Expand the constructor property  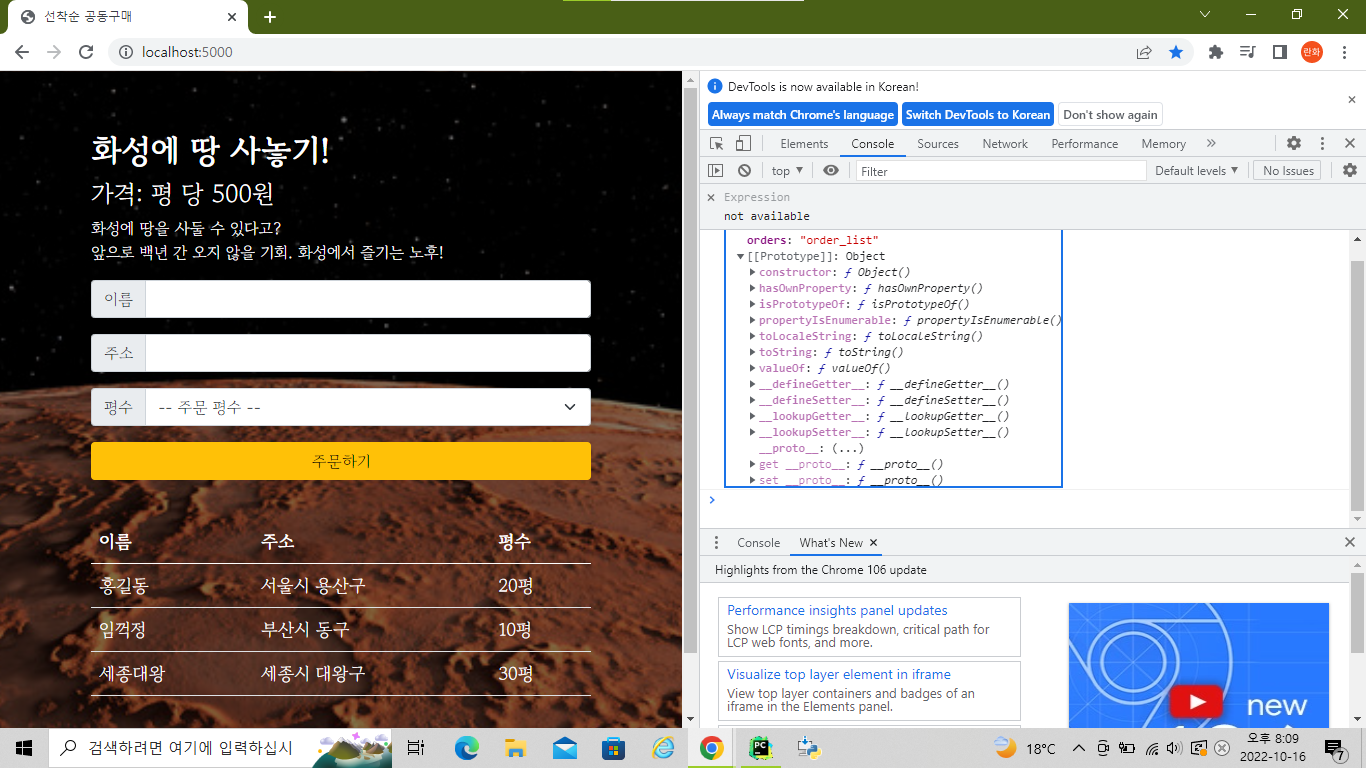(753, 273)
